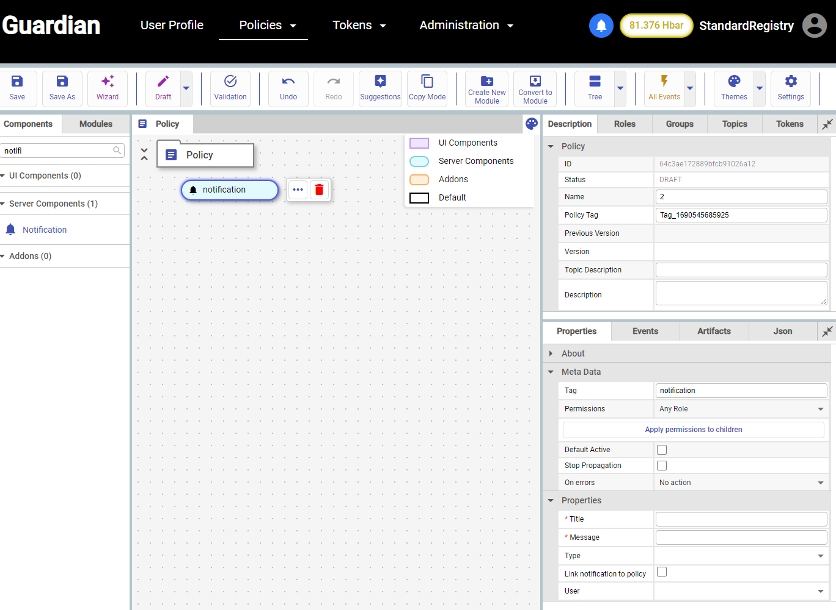Click Apply permissions to children

click(x=693, y=429)
